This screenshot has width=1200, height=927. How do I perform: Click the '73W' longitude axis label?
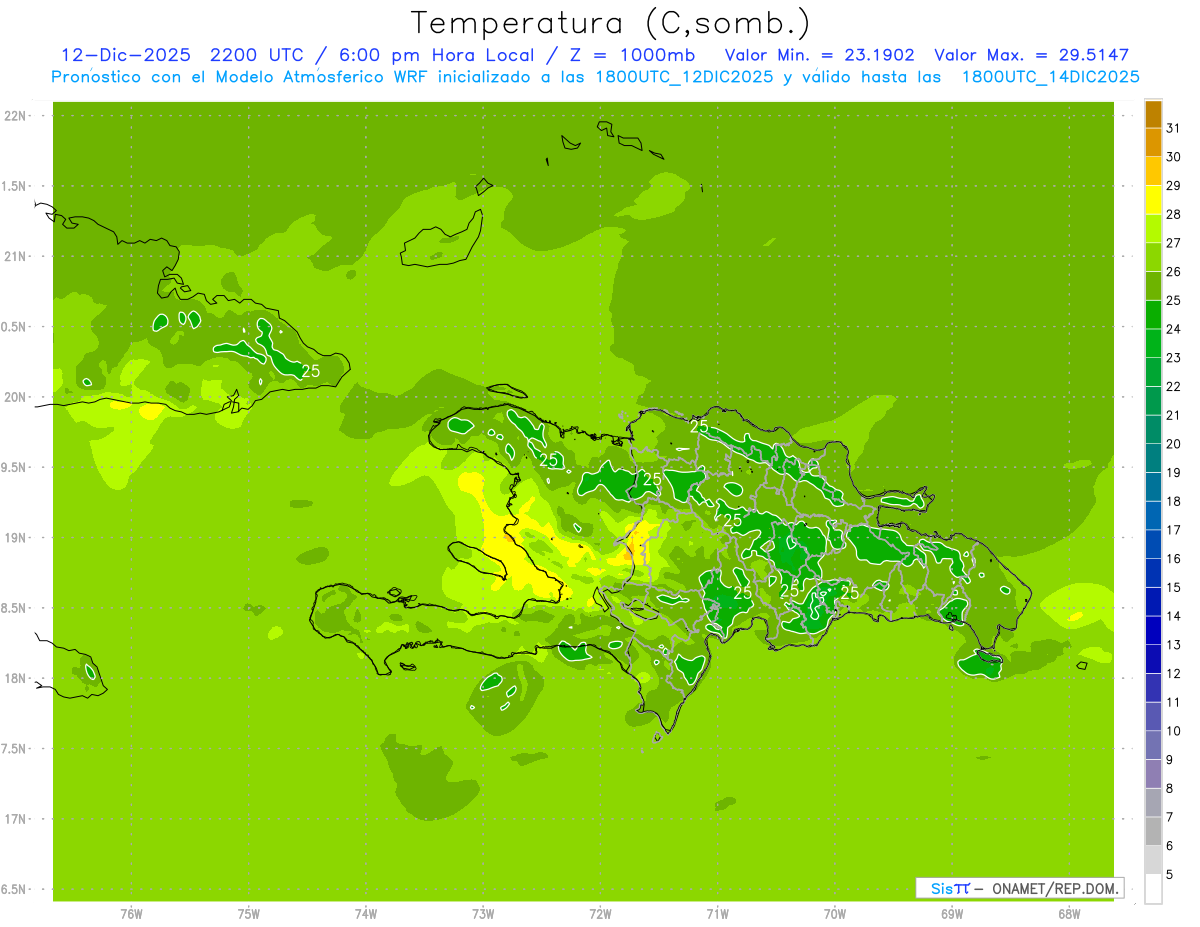pyautogui.click(x=483, y=913)
